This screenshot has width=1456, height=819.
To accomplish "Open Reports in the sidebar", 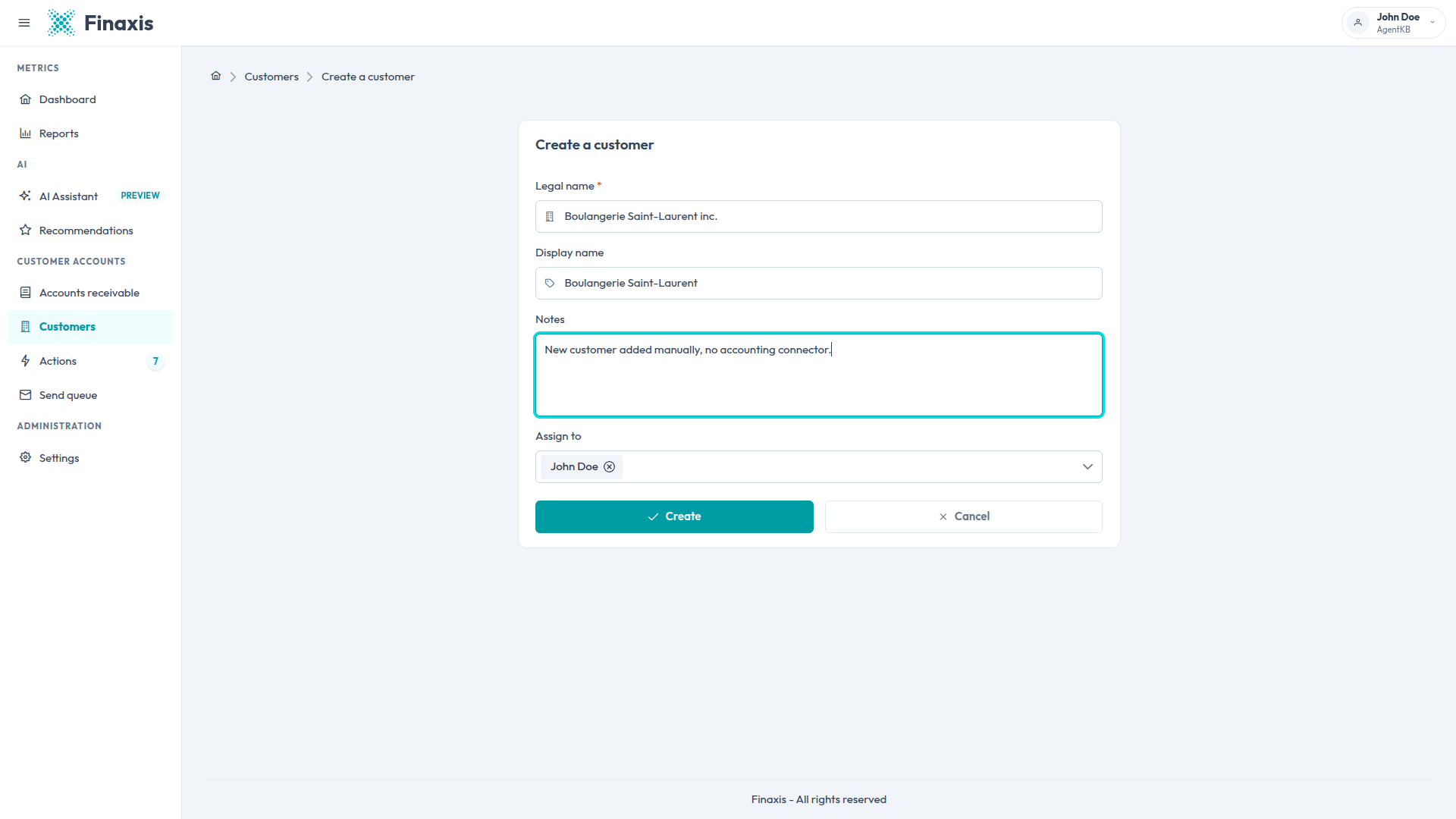I will pos(90,133).
